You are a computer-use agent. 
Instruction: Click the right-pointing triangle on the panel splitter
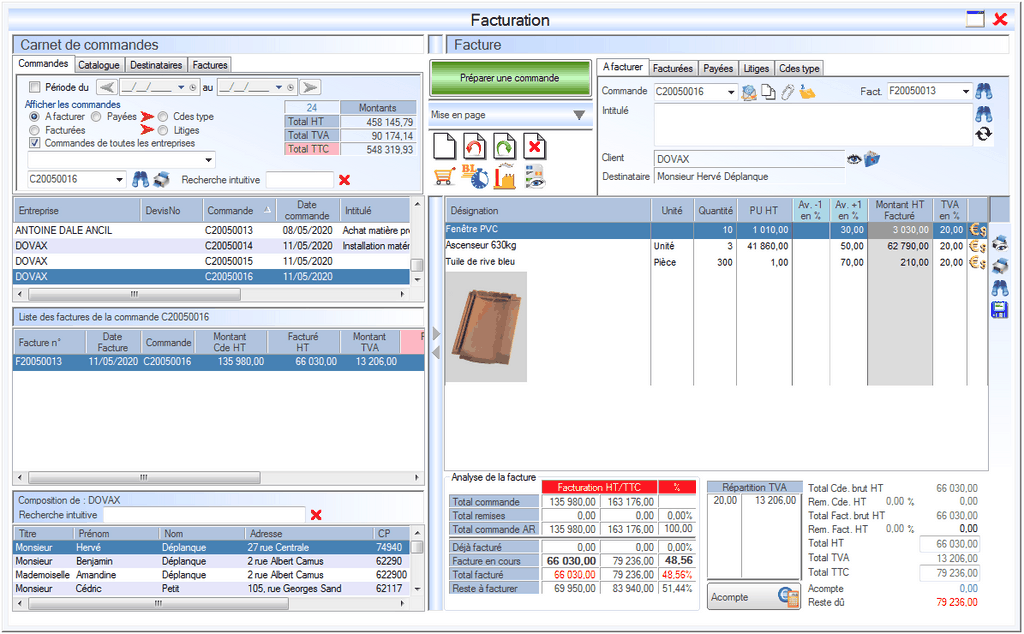[436, 334]
